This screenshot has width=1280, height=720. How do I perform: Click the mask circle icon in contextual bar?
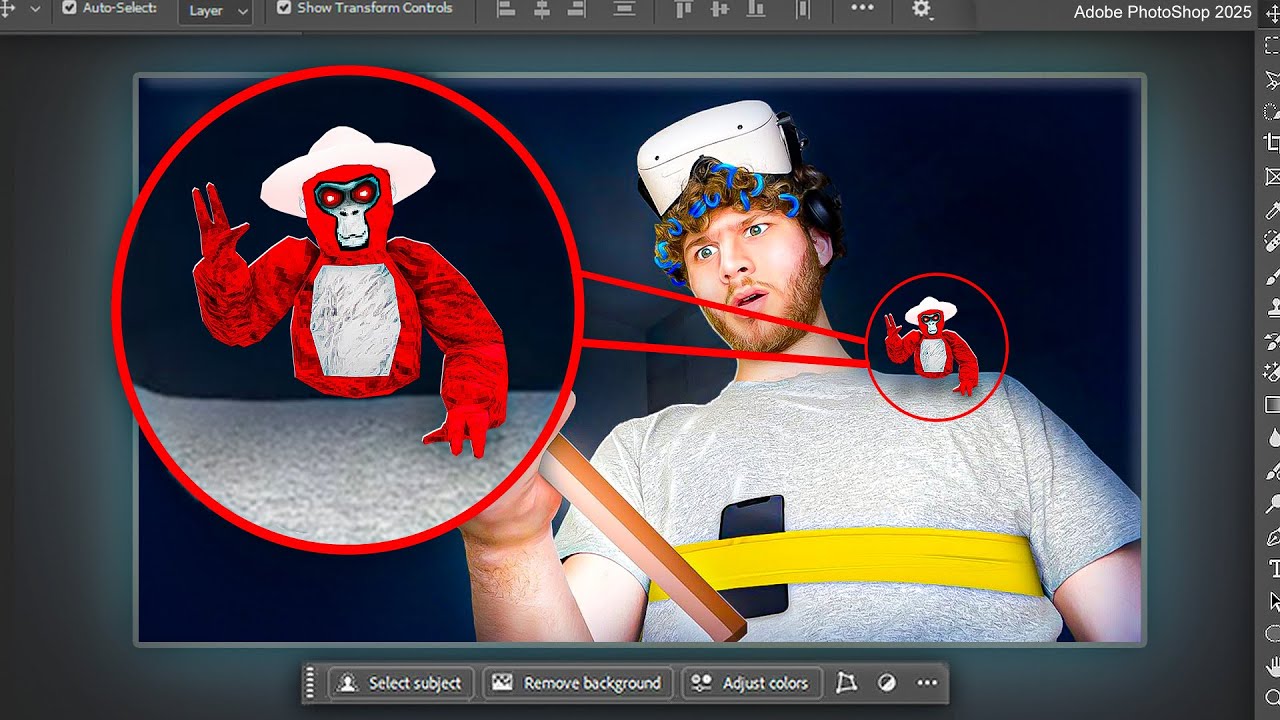(x=886, y=683)
